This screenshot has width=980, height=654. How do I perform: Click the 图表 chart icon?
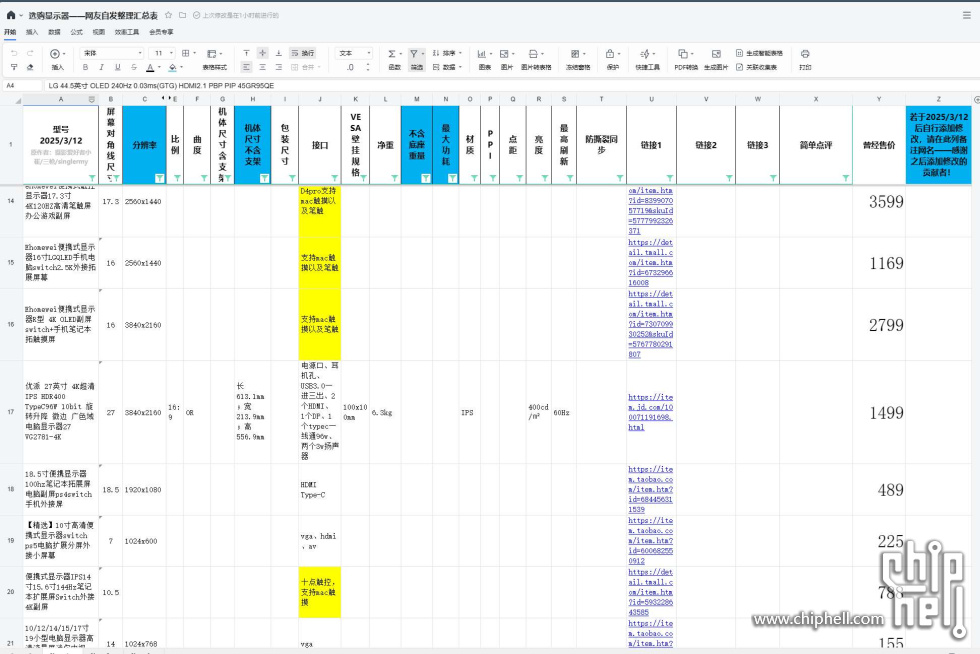point(482,54)
